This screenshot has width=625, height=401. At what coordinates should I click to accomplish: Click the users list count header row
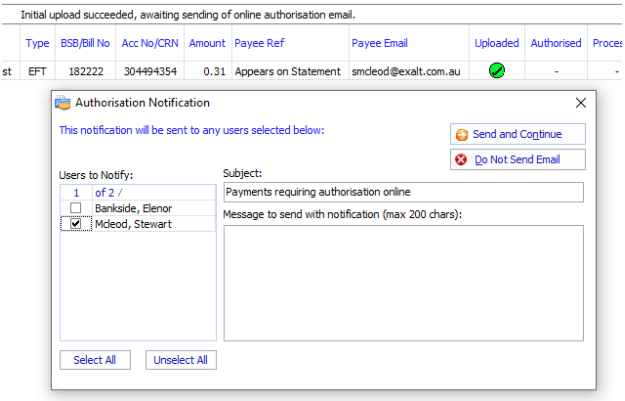137,192
